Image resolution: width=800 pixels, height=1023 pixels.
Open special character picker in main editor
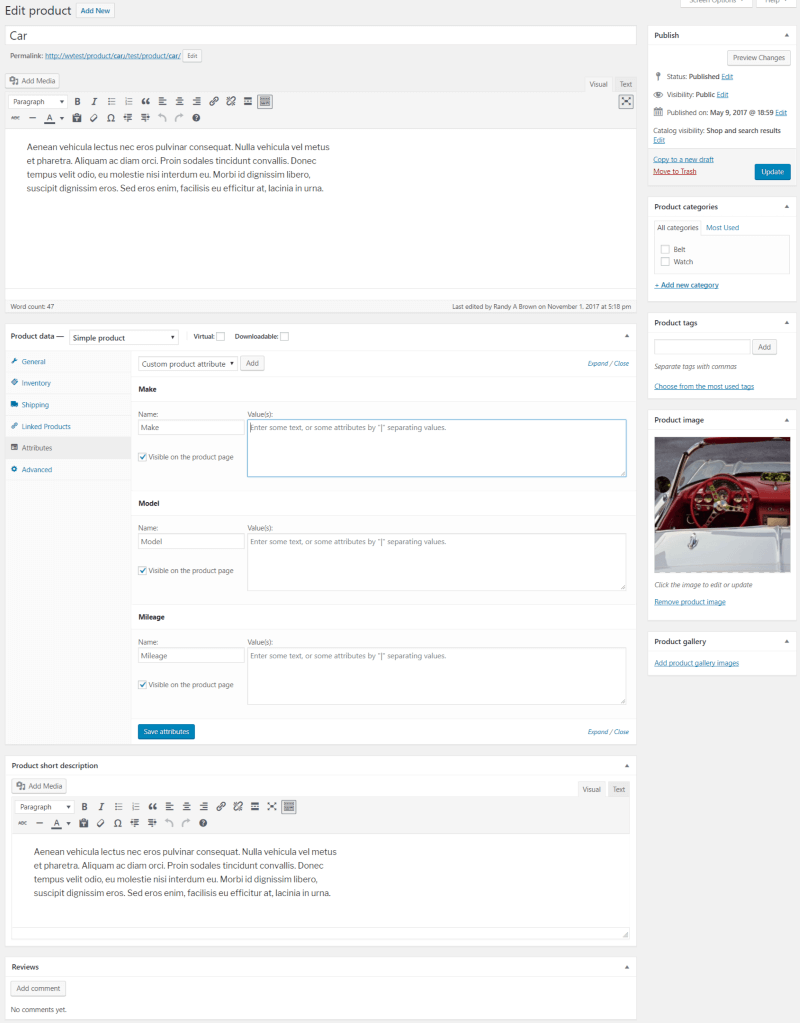[111, 118]
